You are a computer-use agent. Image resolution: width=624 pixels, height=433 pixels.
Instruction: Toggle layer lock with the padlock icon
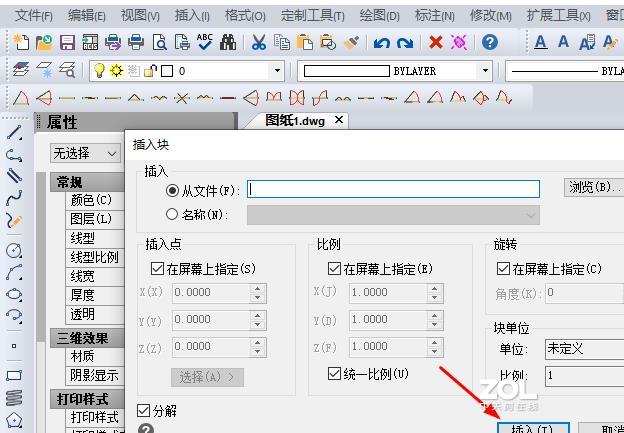[150, 71]
